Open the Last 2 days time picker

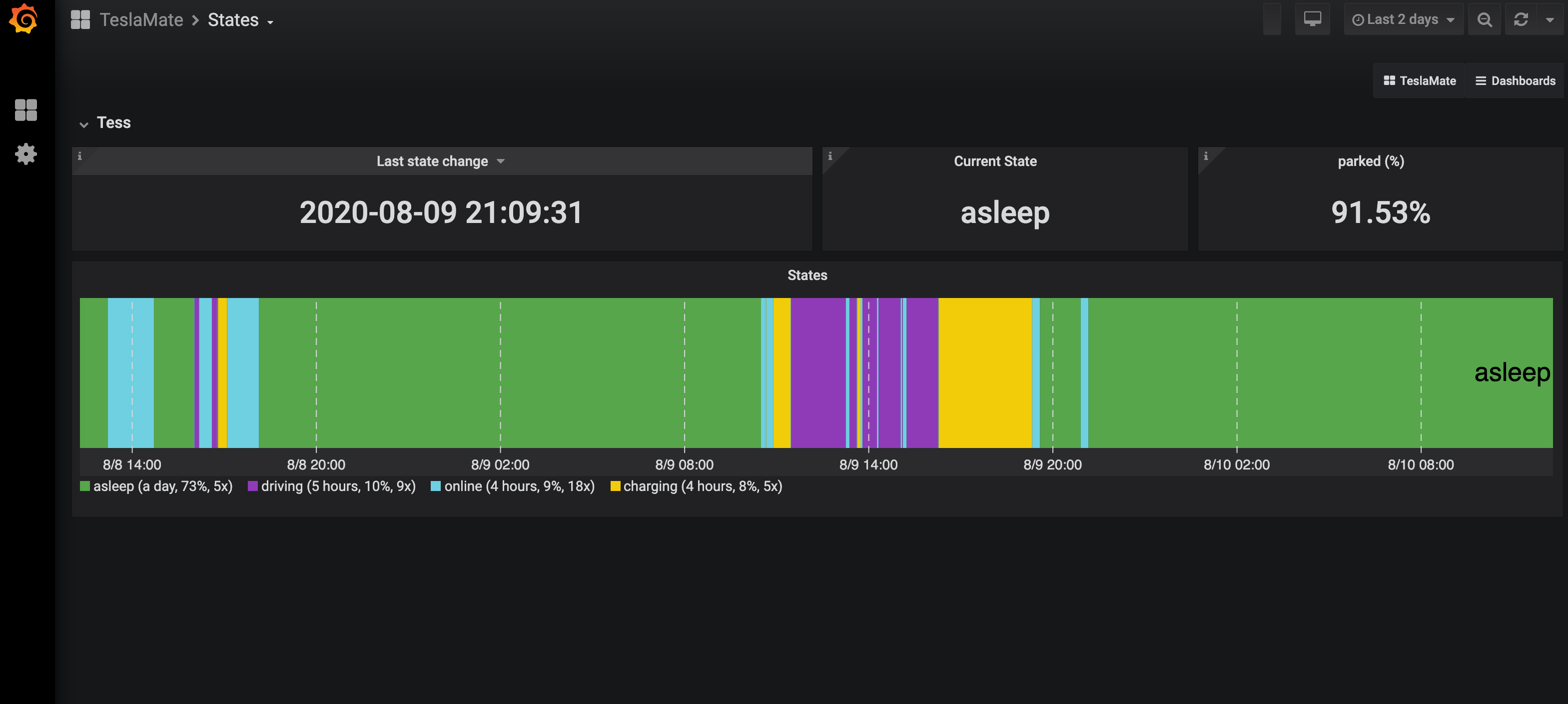pyautogui.click(x=1403, y=19)
